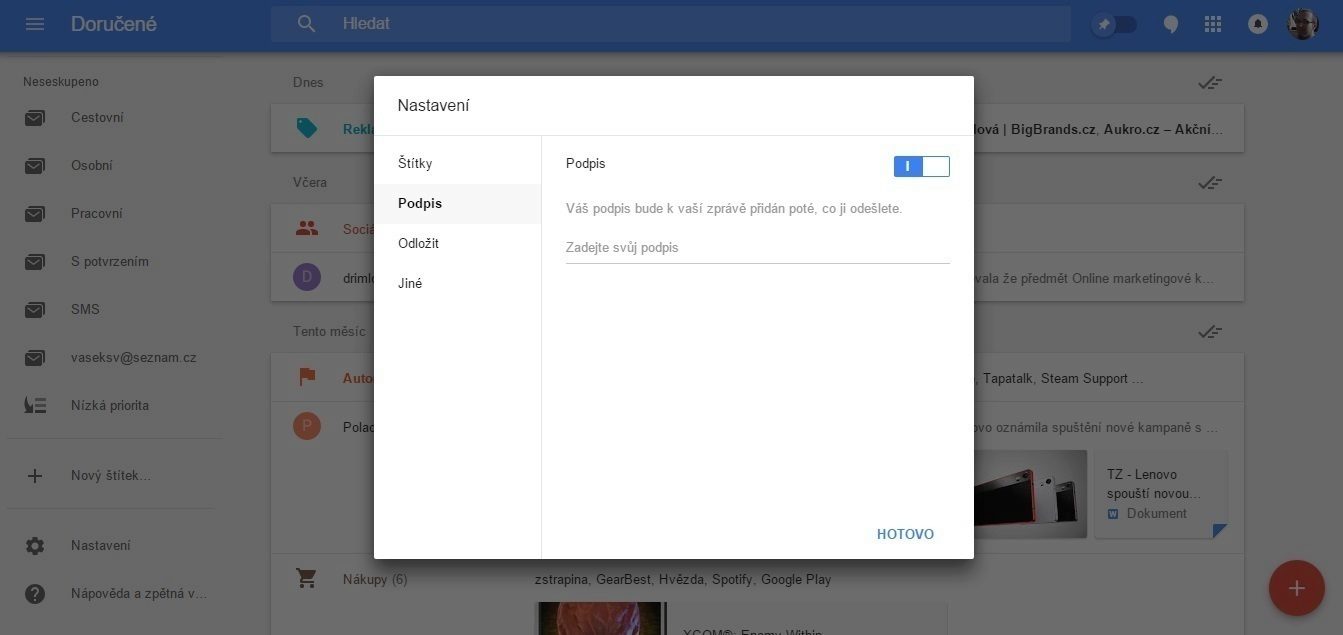Image resolution: width=1343 pixels, height=635 pixels.
Task: Toggle the pinned items switch
Action: (x=1114, y=24)
